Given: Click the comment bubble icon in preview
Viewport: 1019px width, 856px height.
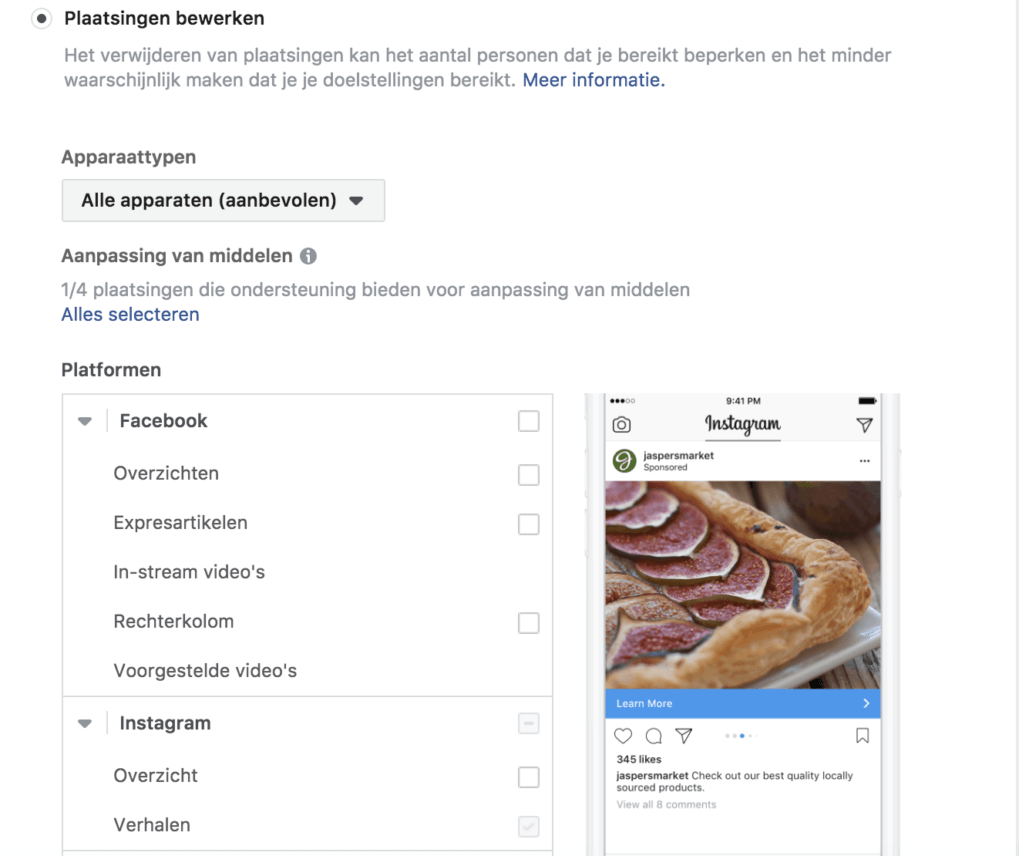Looking at the screenshot, I should point(654,736).
